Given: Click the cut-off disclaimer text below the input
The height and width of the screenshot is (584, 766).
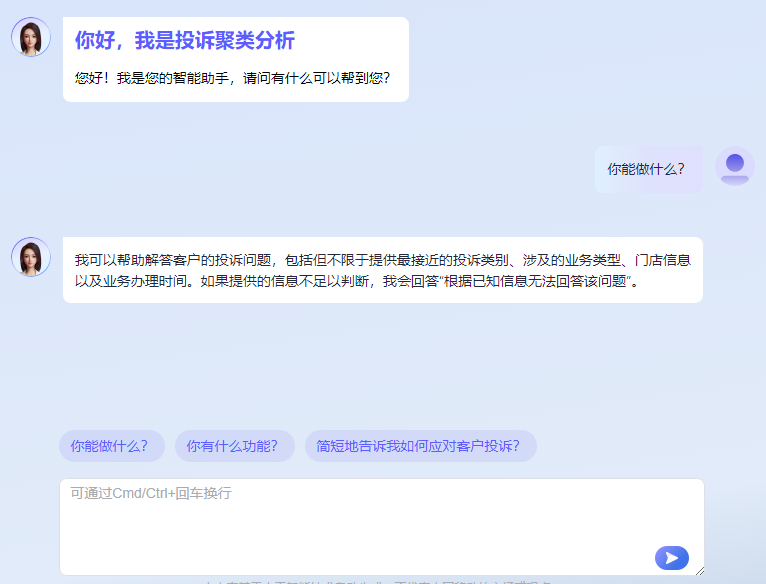Looking at the screenshot, I should (x=380, y=581).
